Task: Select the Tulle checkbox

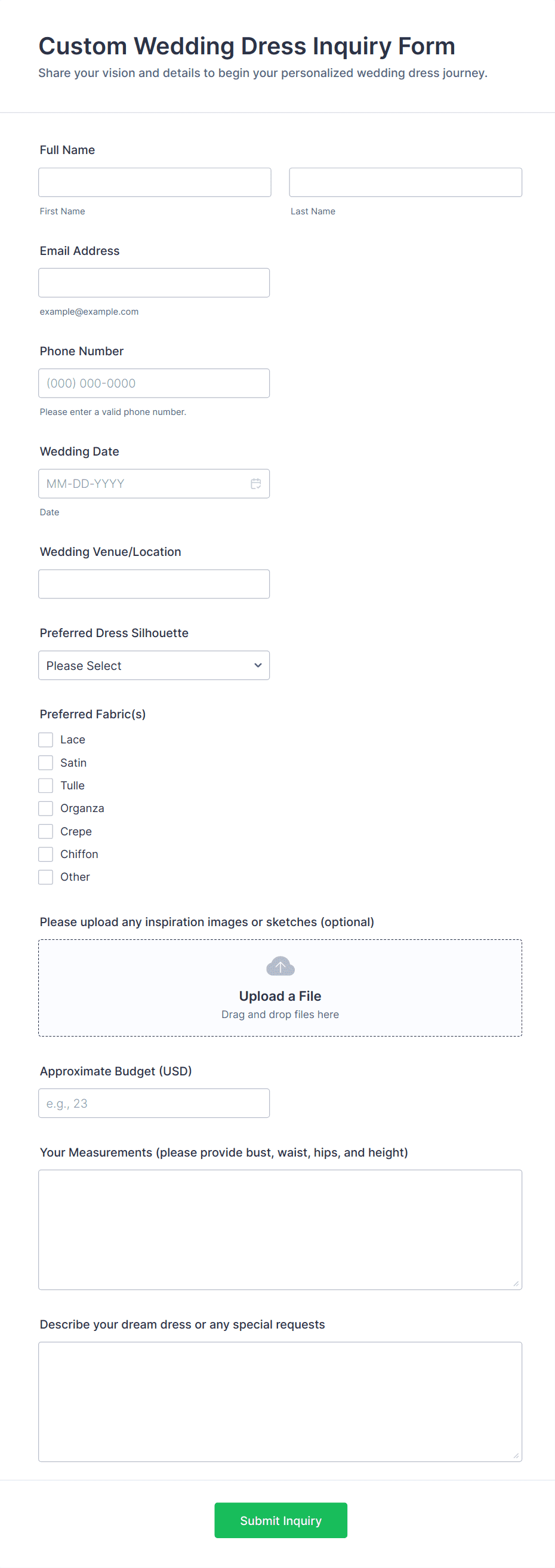Action: pyautogui.click(x=45, y=785)
